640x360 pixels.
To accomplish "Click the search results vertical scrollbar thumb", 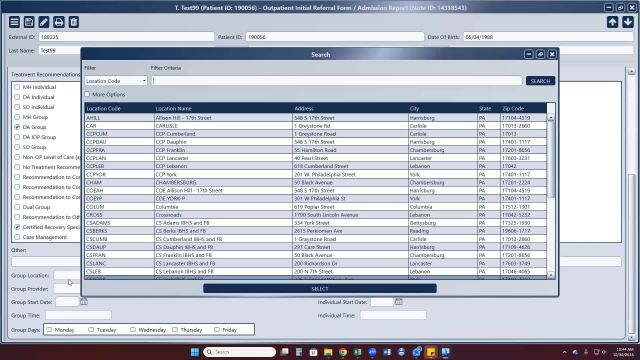I will click(551, 159).
